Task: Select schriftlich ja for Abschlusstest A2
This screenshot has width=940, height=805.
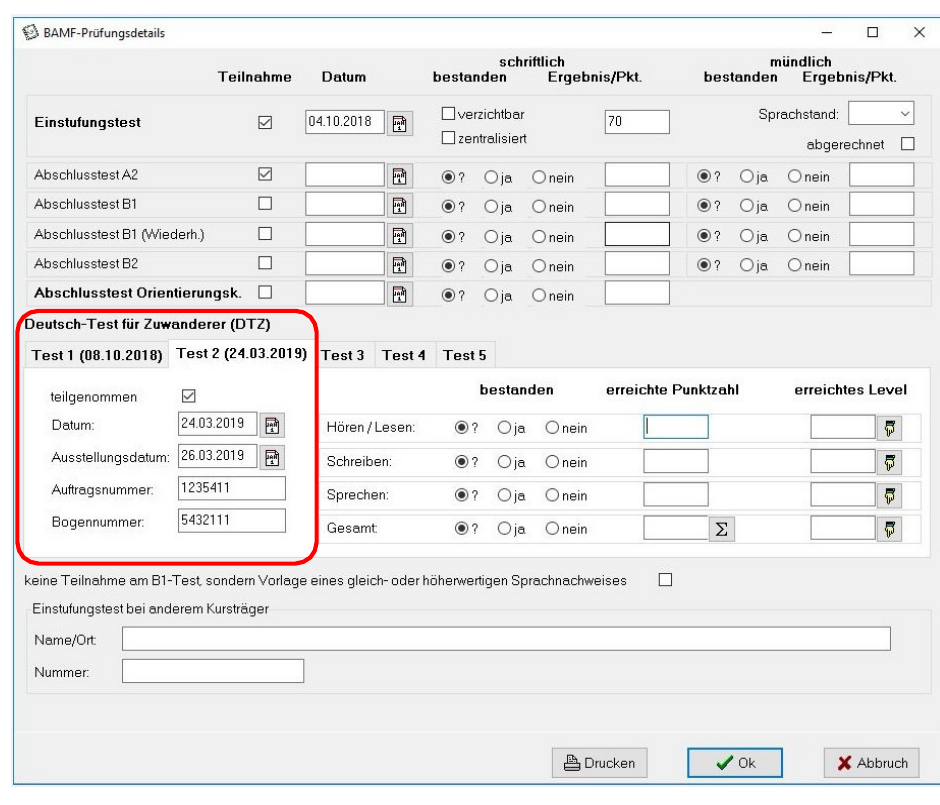Action: pos(491,177)
